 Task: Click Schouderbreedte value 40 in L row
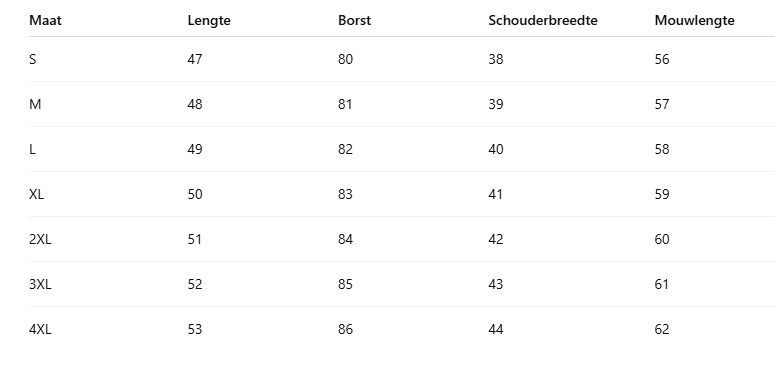tap(496, 149)
